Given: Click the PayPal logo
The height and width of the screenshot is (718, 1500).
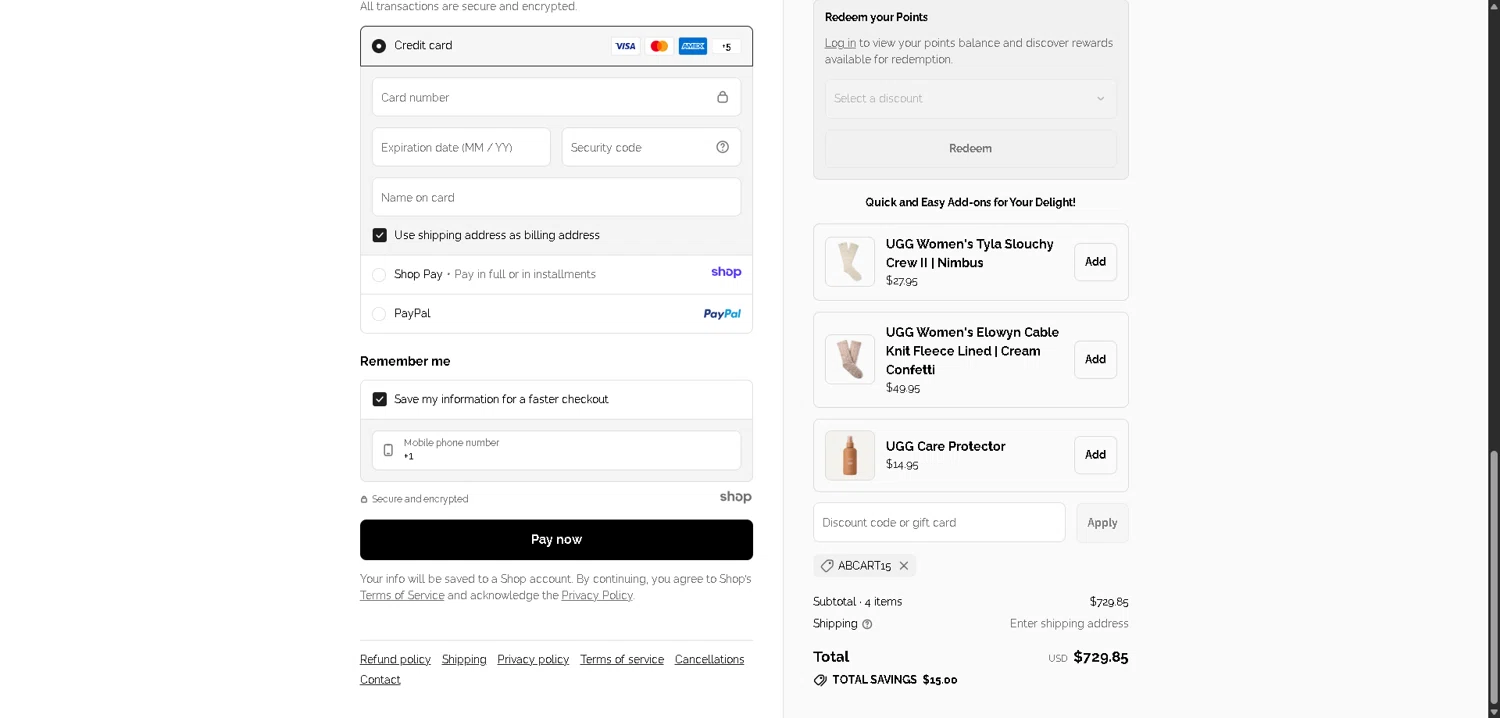Looking at the screenshot, I should point(722,314).
